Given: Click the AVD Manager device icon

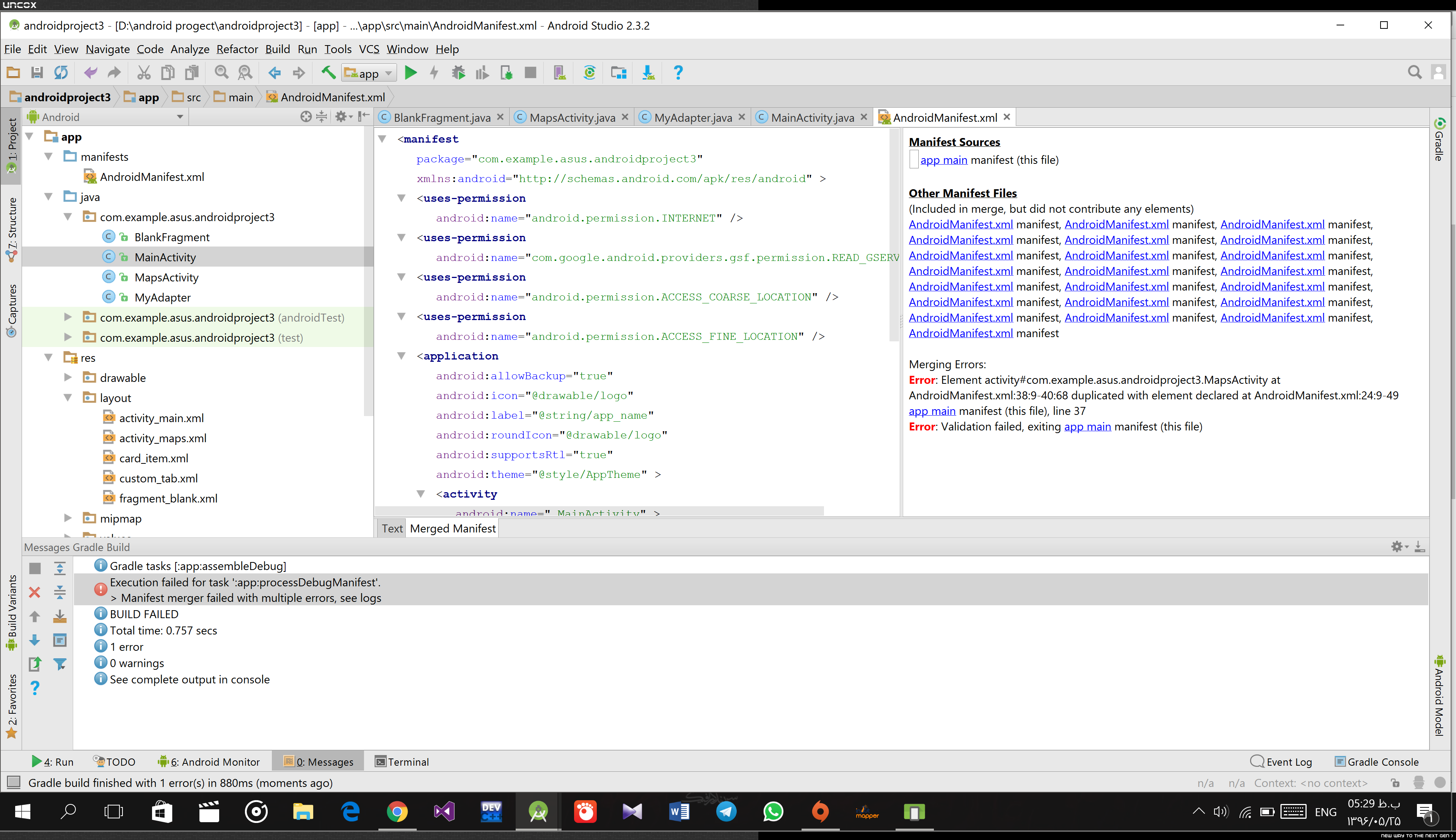Looking at the screenshot, I should 559,73.
